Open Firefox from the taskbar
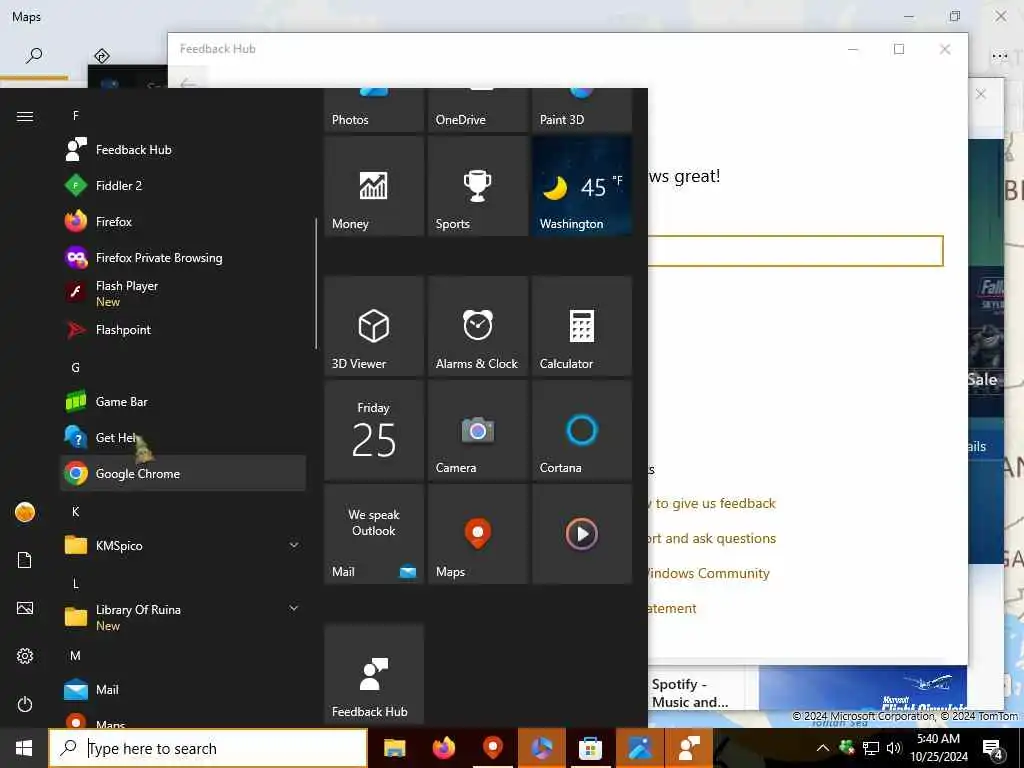 click(x=443, y=748)
